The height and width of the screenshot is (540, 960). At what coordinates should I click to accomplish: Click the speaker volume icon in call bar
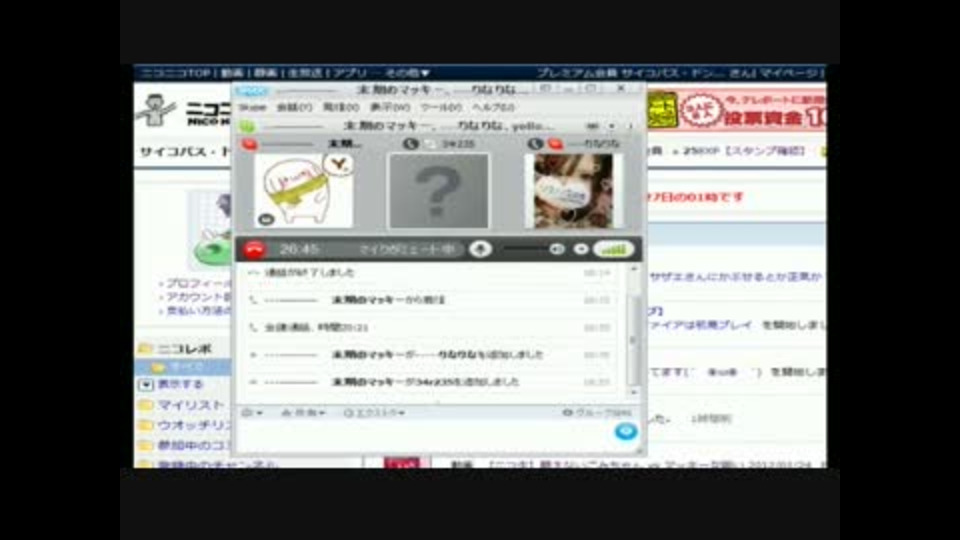click(557, 249)
